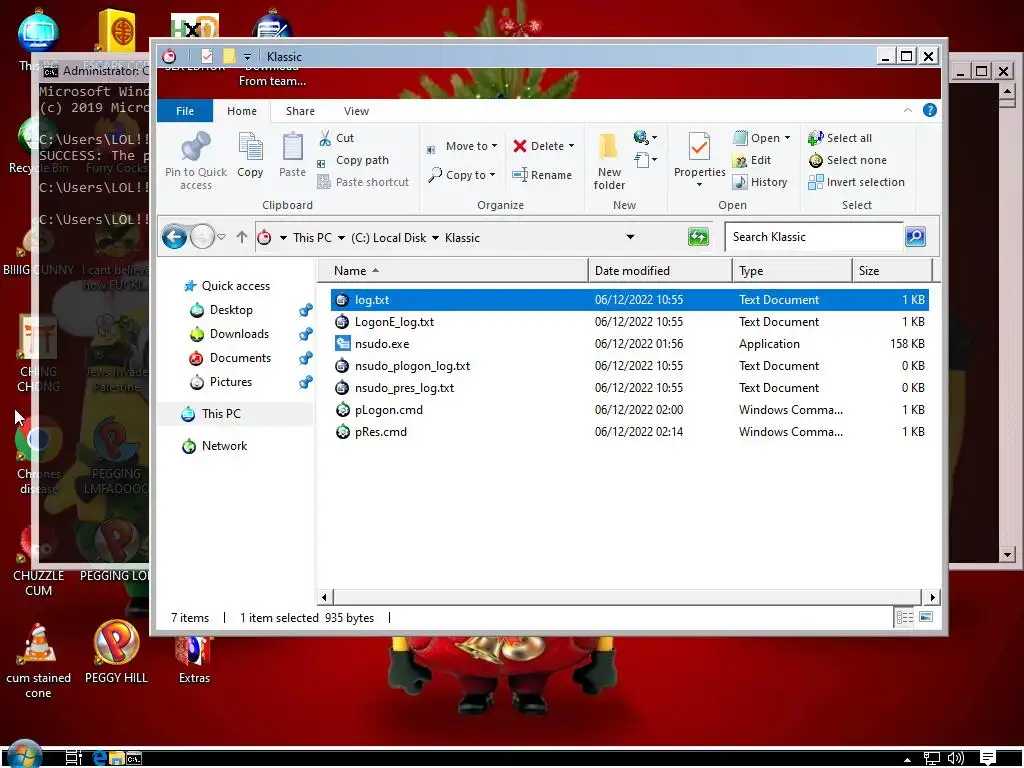Rename the selected file
This screenshot has height=768, width=1024.
(542, 175)
